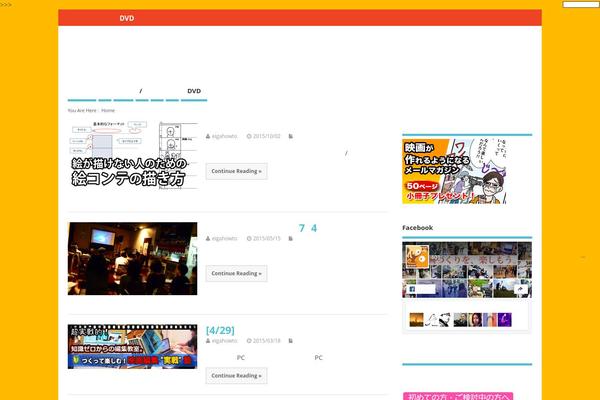Go to Home in the breadcrumb
This screenshot has width=600, height=400.
point(108,110)
